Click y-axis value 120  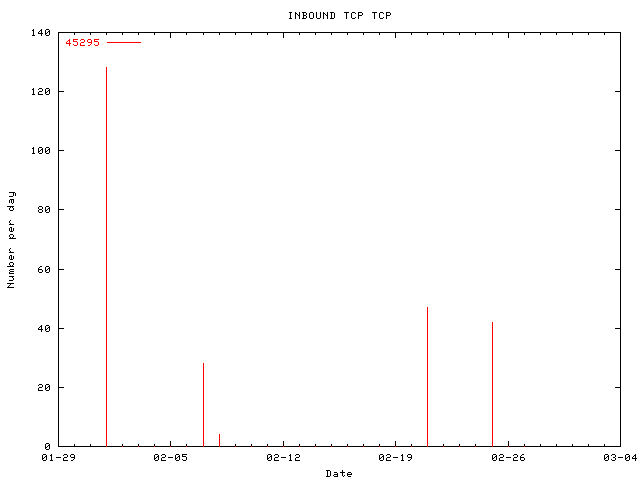(x=41, y=91)
